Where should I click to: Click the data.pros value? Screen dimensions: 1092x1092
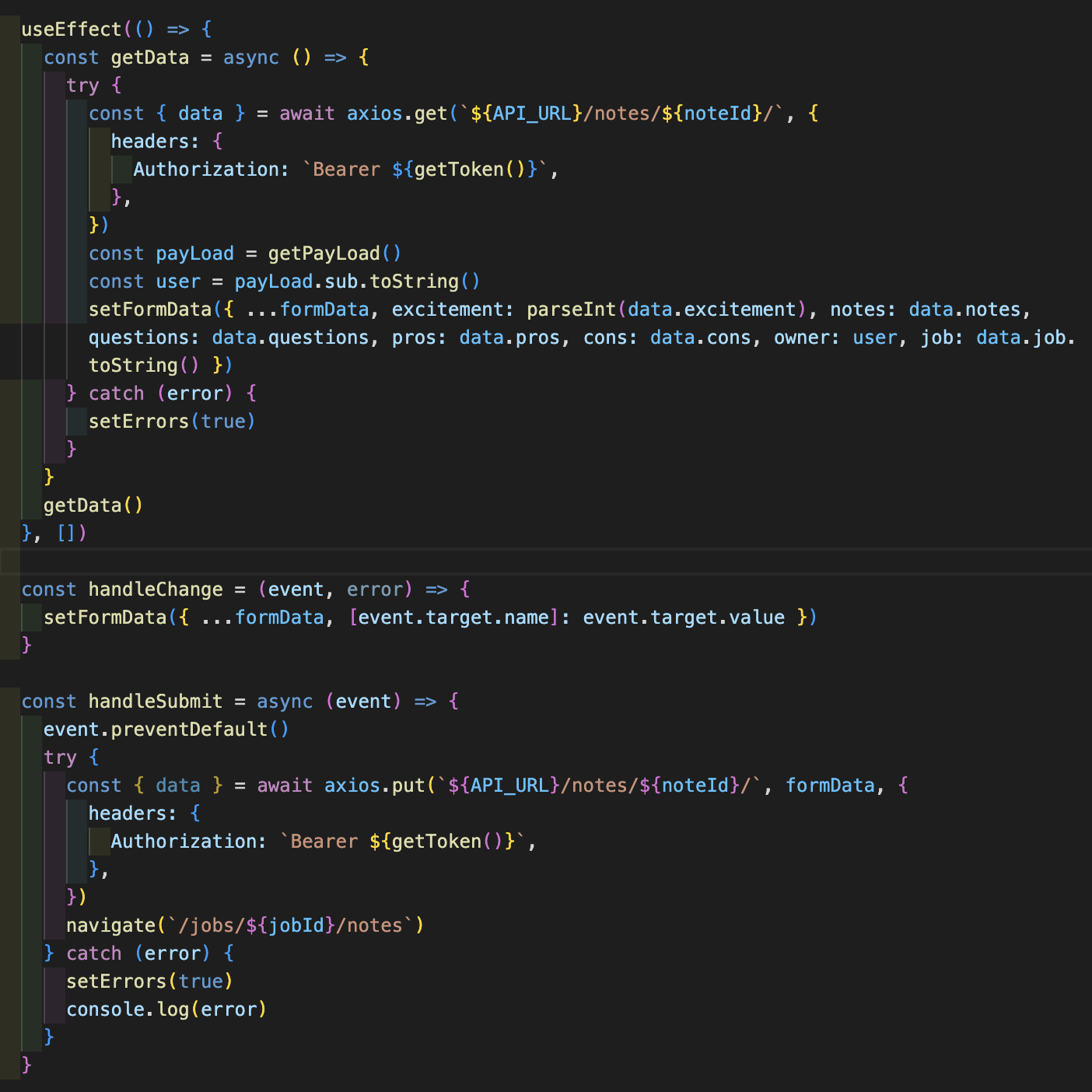509,338
